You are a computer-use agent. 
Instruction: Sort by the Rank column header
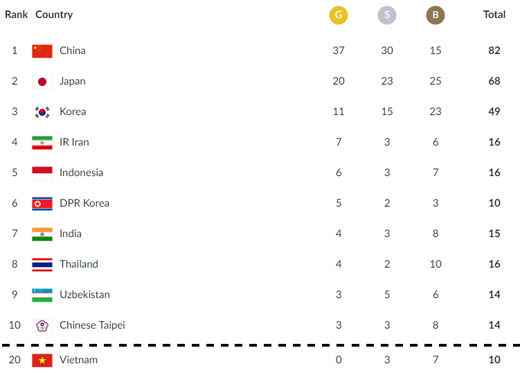[x=16, y=14]
